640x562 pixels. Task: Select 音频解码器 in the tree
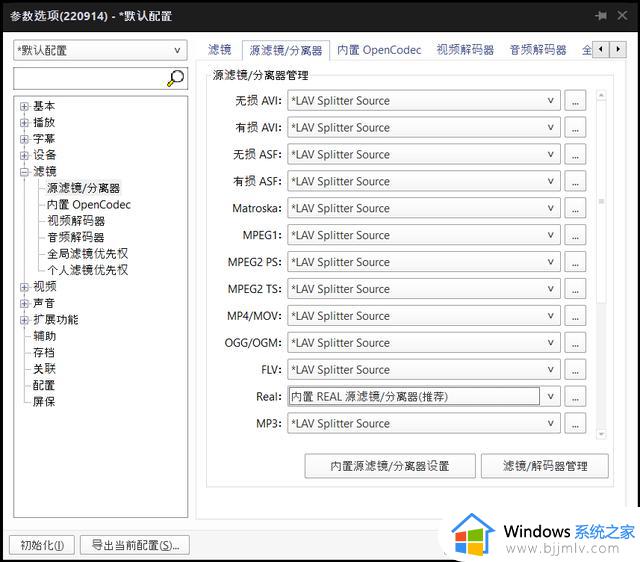76,237
